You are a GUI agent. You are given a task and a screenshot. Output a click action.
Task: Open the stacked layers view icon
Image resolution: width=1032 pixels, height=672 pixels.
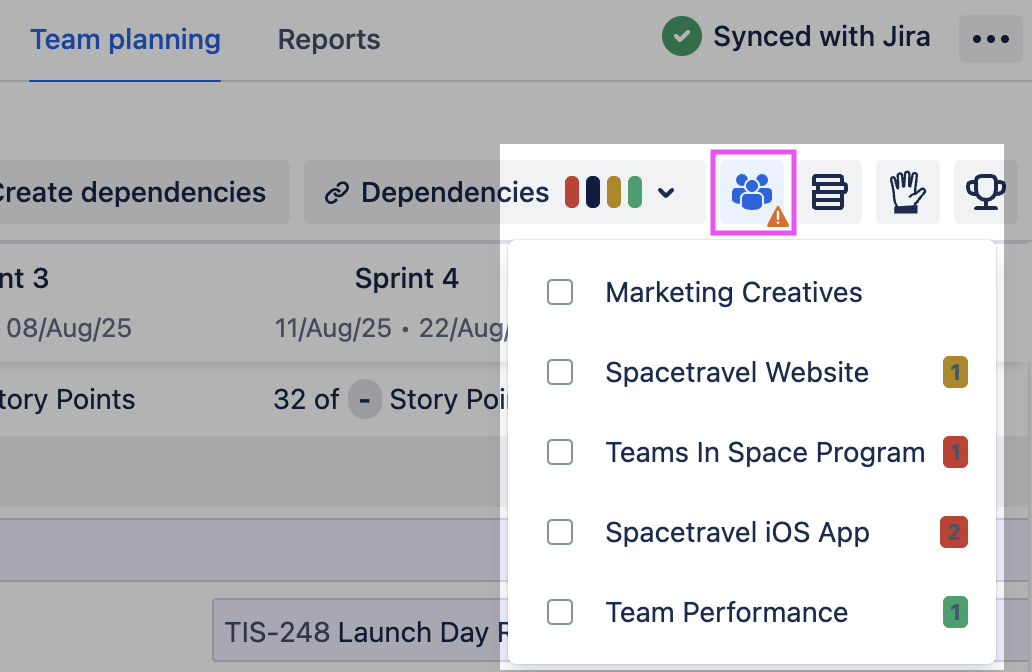tap(829, 191)
